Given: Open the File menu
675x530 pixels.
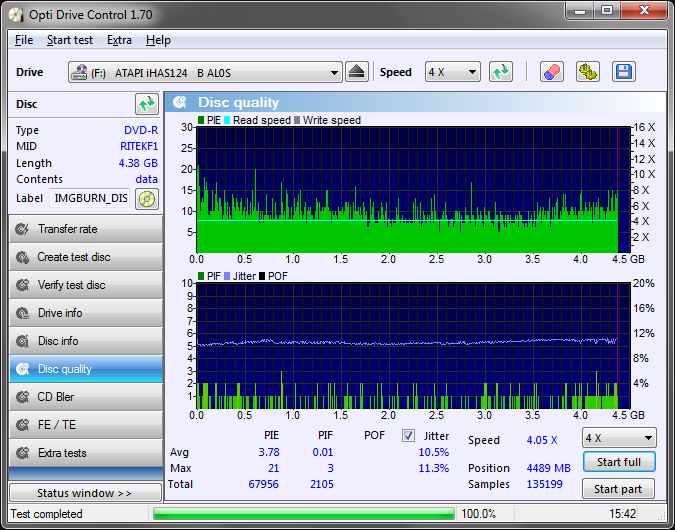Looking at the screenshot, I should (x=24, y=40).
